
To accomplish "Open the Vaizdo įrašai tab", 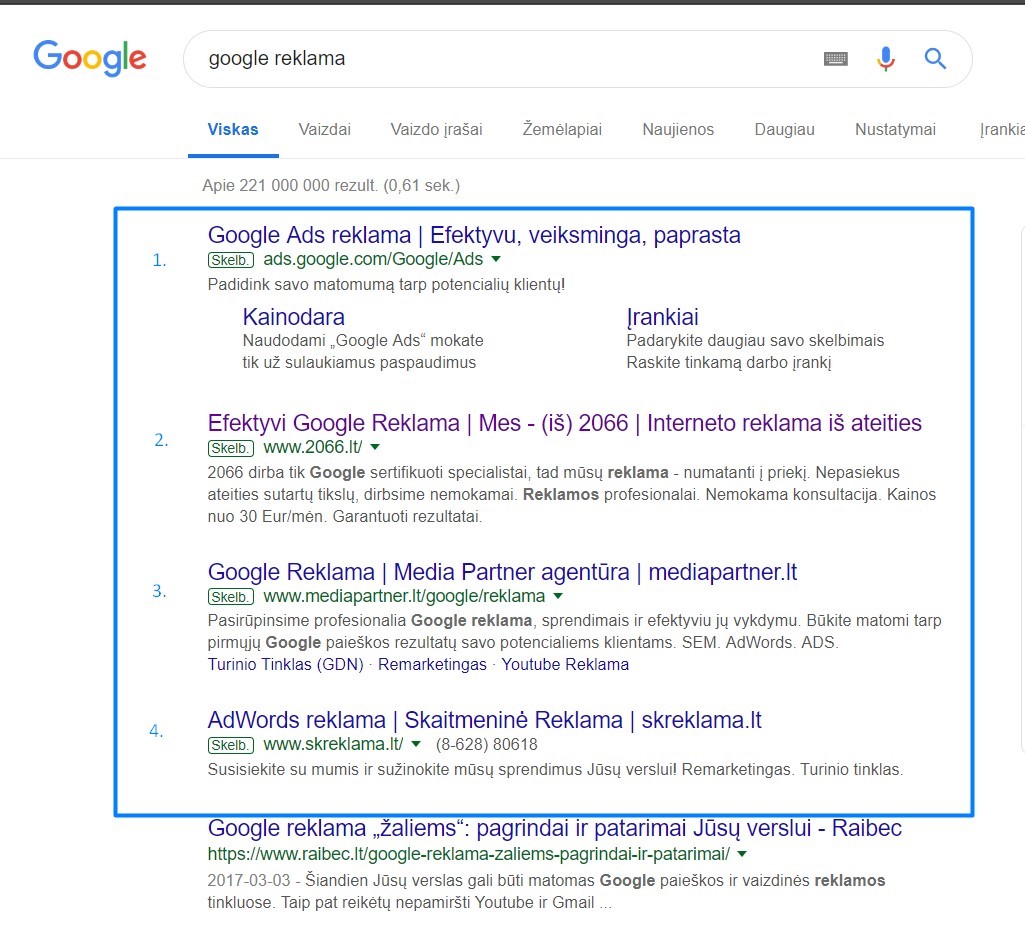I will tap(437, 129).
